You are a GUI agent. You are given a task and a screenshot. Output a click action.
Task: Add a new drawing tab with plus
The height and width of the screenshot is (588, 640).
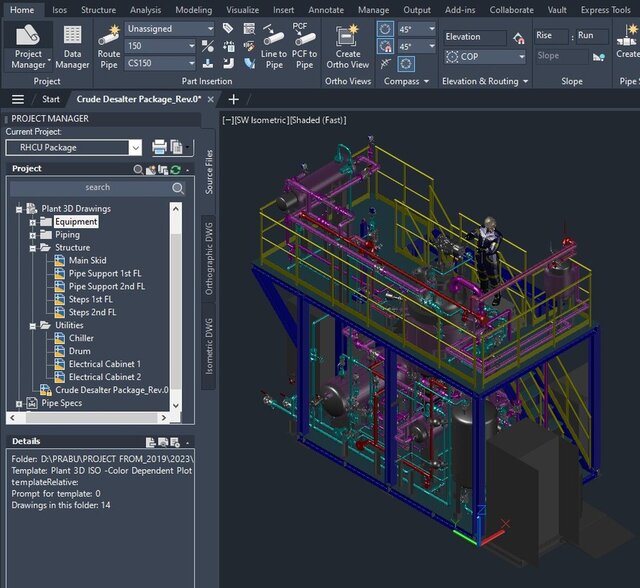[x=233, y=99]
